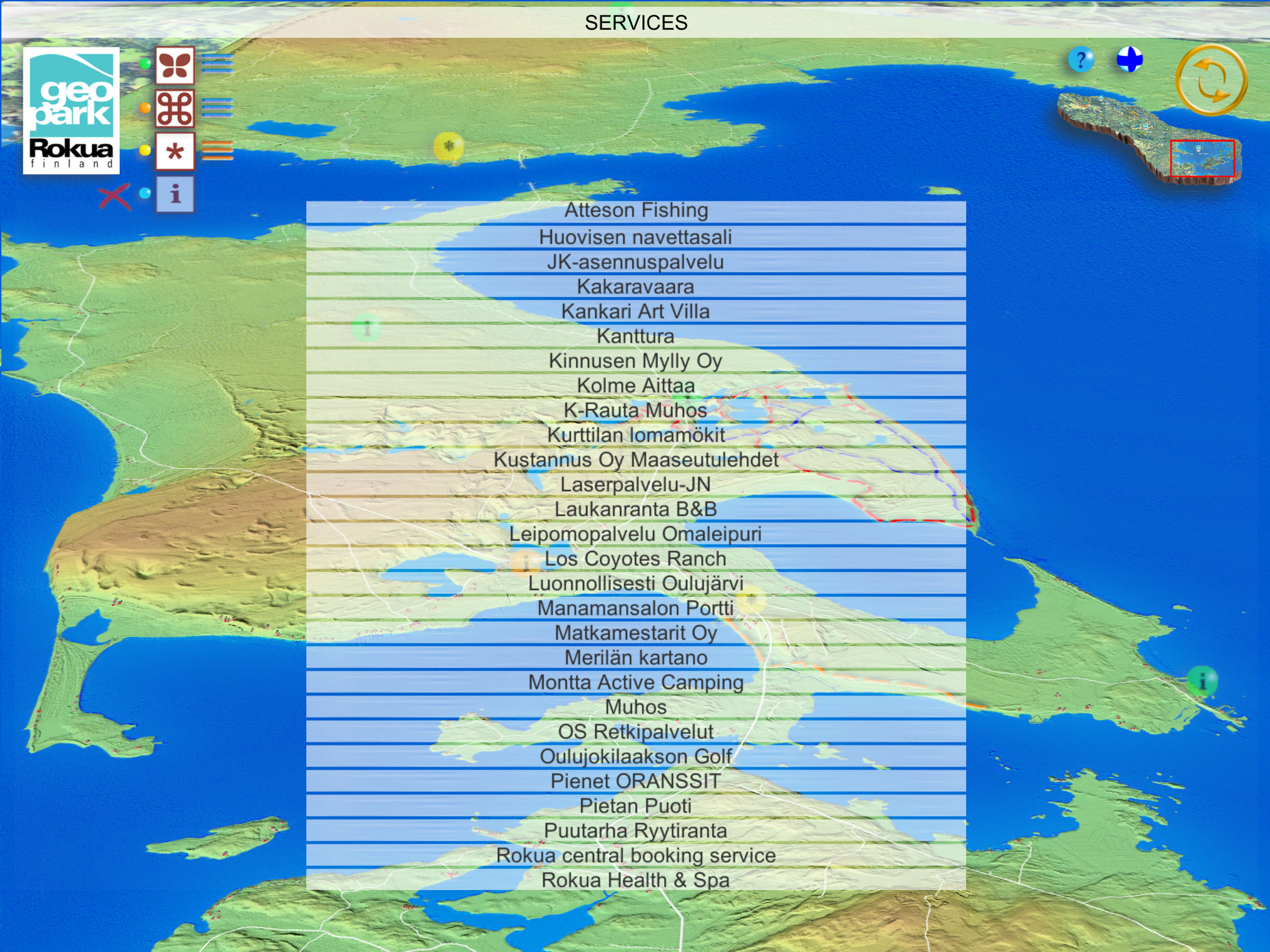Select Luonnollisesti Oulujärvi

point(636,583)
